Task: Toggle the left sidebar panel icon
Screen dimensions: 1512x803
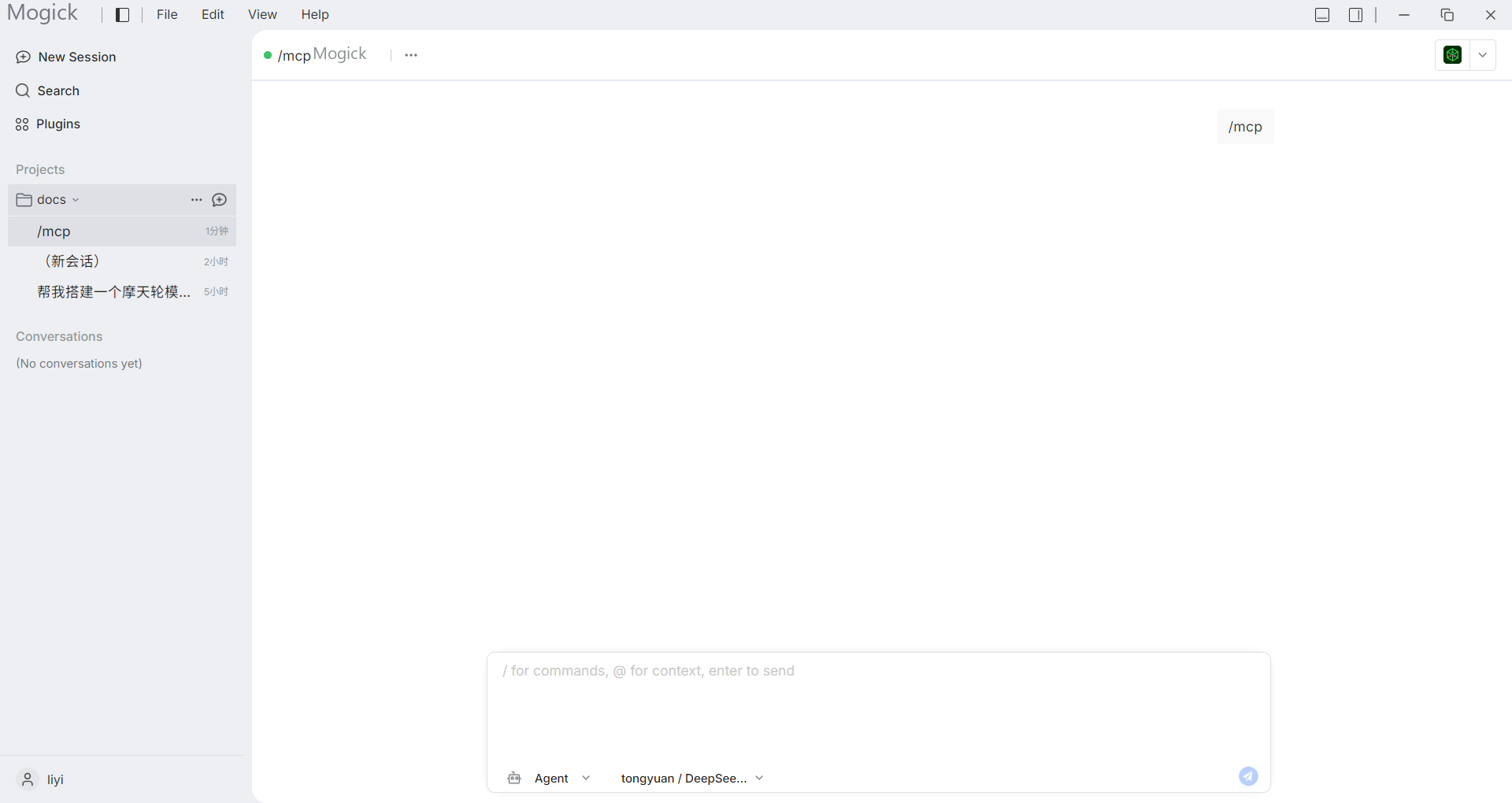Action: 122,15
